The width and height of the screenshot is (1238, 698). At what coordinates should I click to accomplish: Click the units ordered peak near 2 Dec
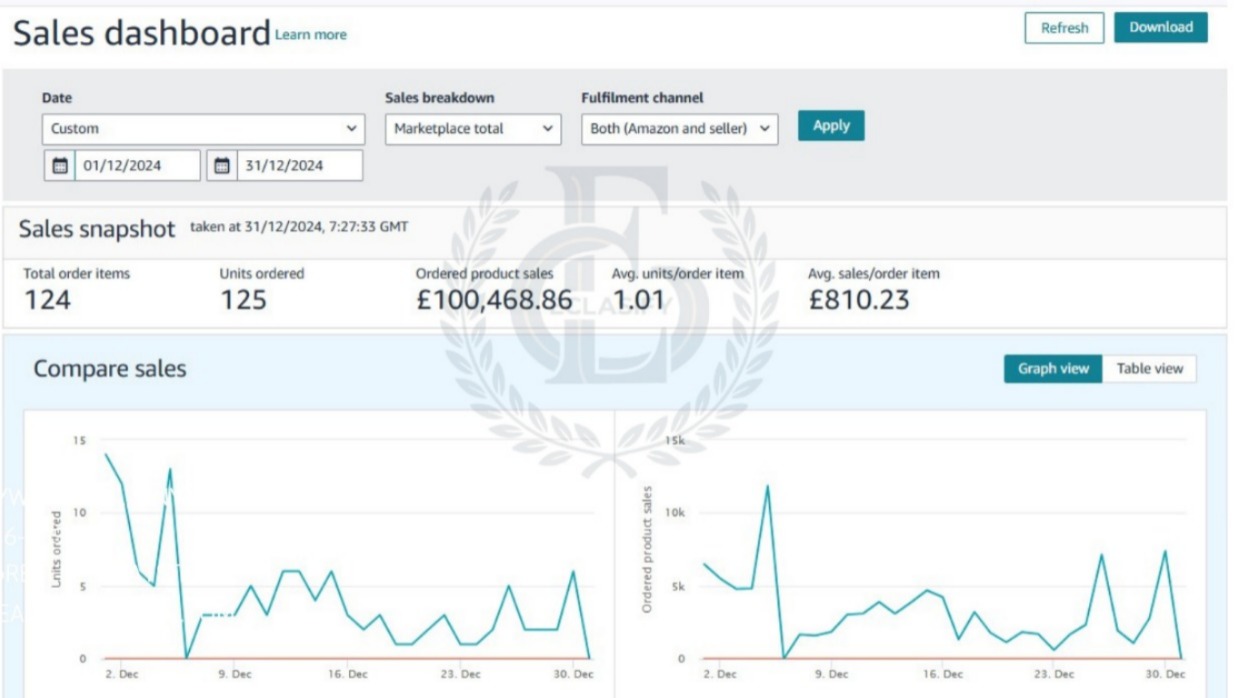click(x=106, y=454)
